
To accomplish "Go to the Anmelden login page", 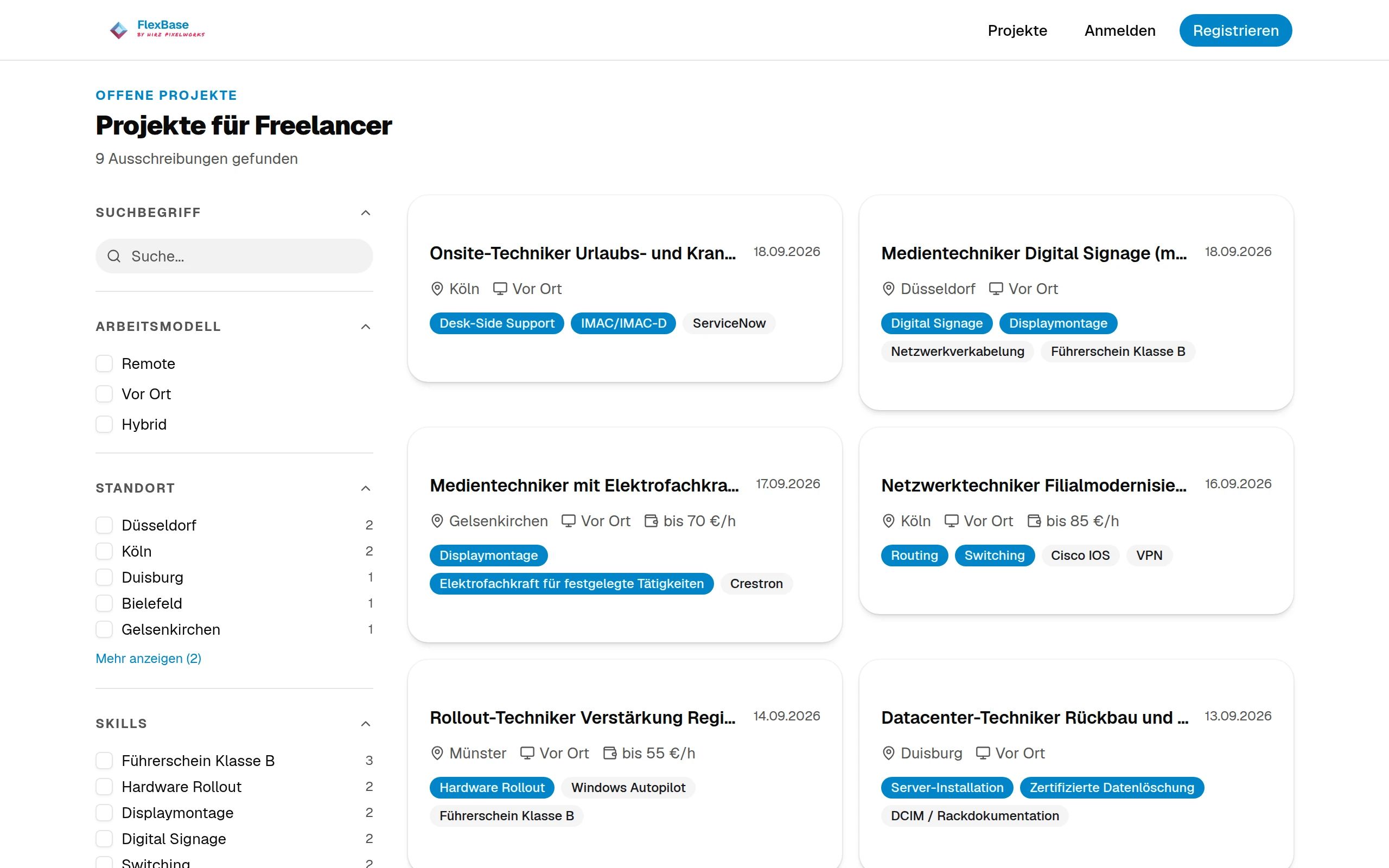I will click(x=1119, y=30).
